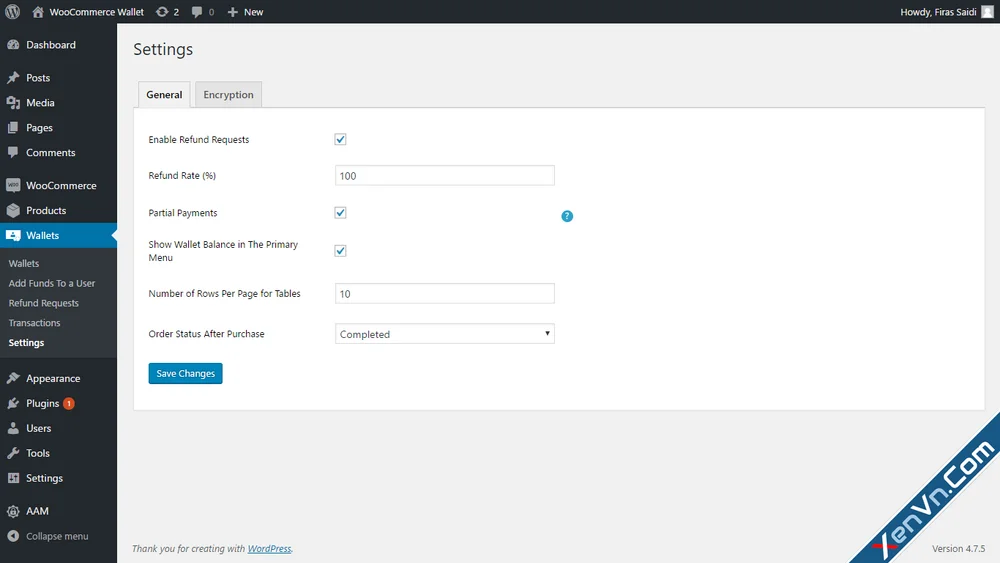The width and height of the screenshot is (1000, 563).
Task: Open the Order Status After Purchase dropdown
Action: coord(445,333)
